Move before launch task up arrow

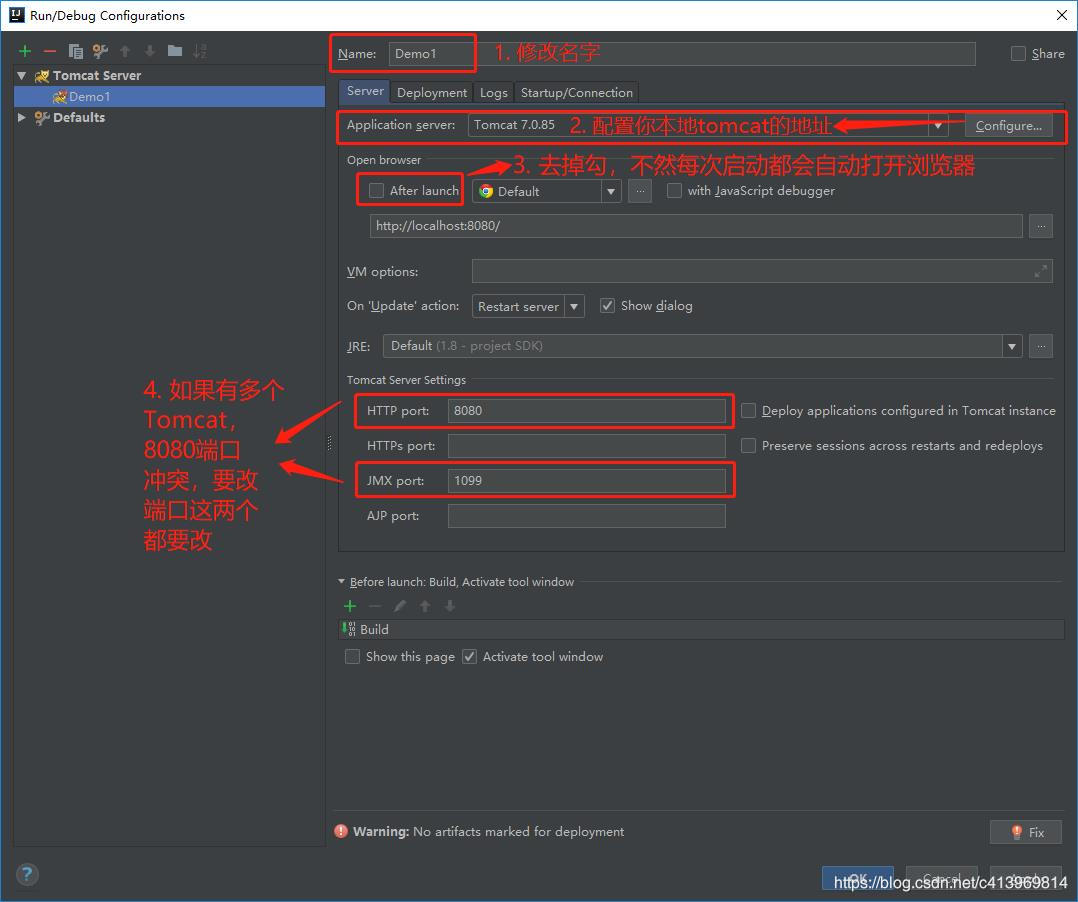point(425,606)
